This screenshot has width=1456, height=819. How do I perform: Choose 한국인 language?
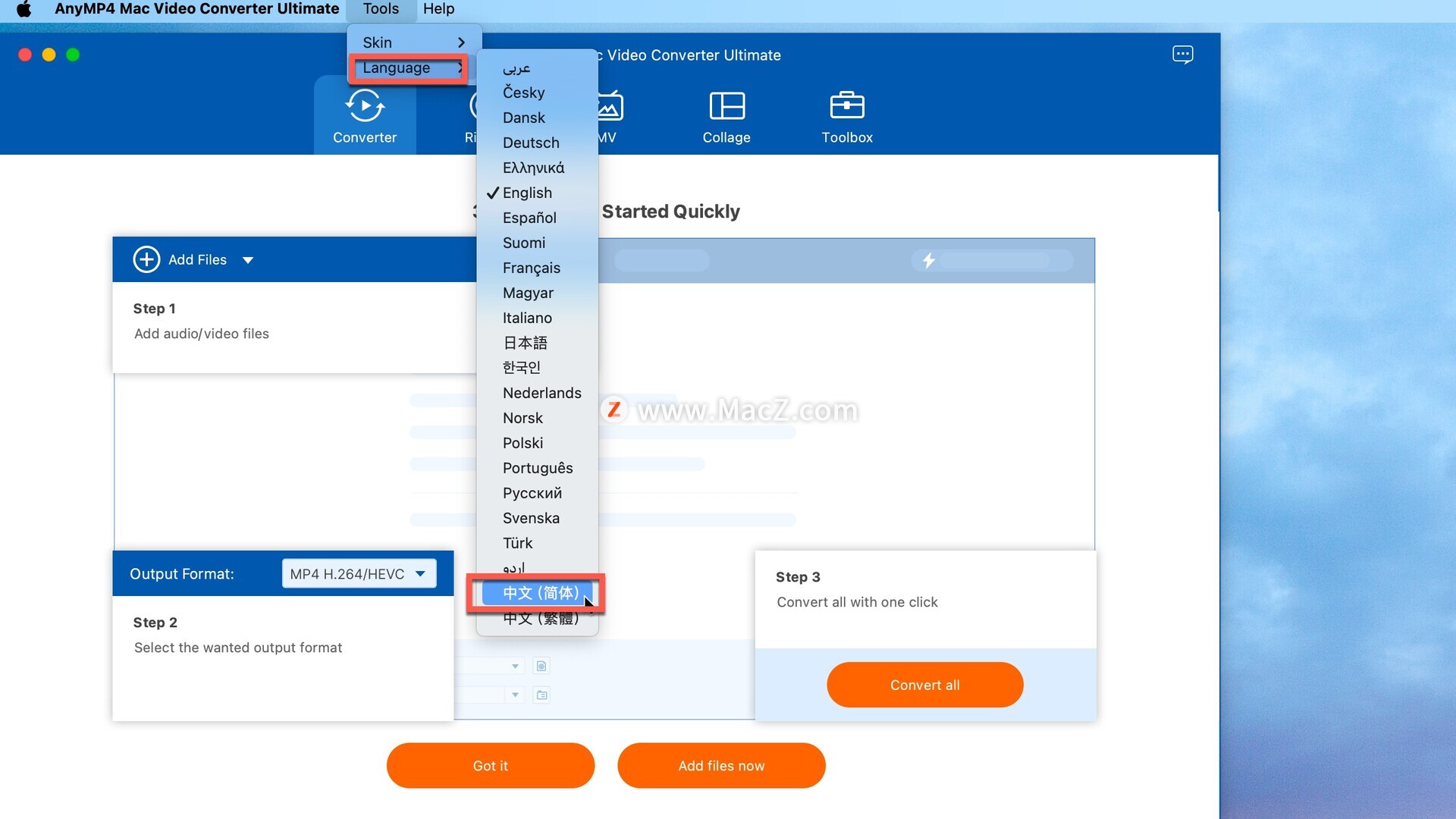pyautogui.click(x=537, y=368)
